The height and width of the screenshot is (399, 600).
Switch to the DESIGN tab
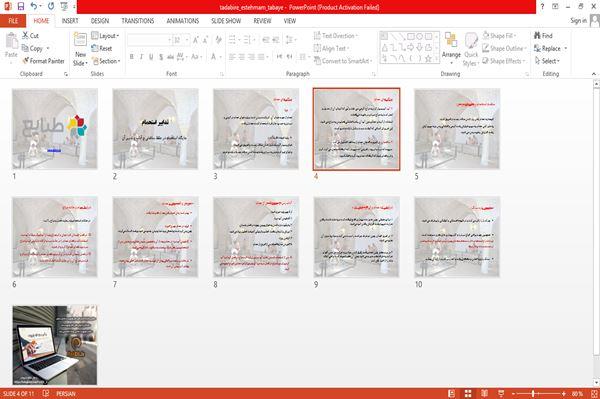click(100, 21)
